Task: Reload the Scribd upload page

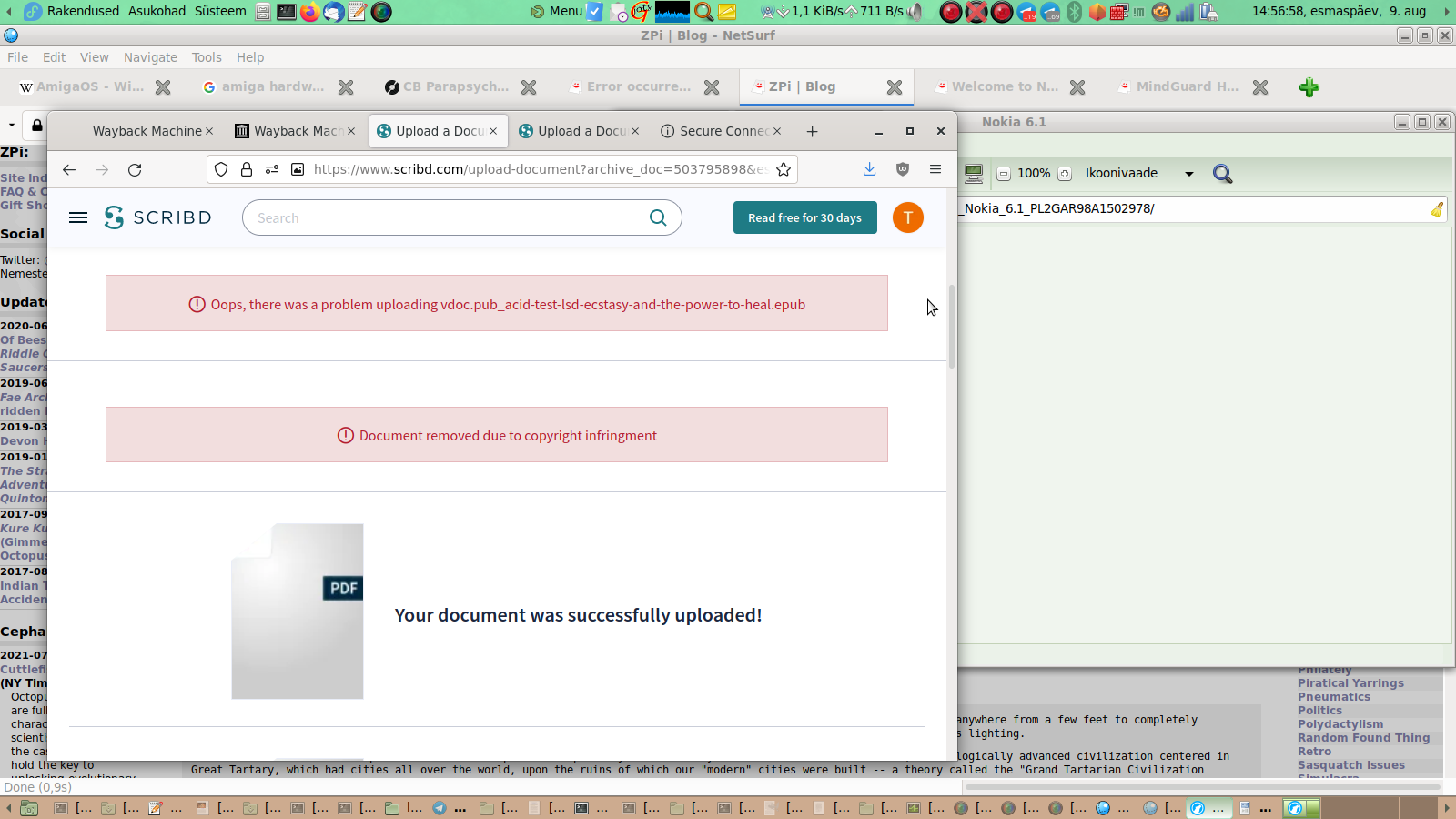Action: (135, 169)
